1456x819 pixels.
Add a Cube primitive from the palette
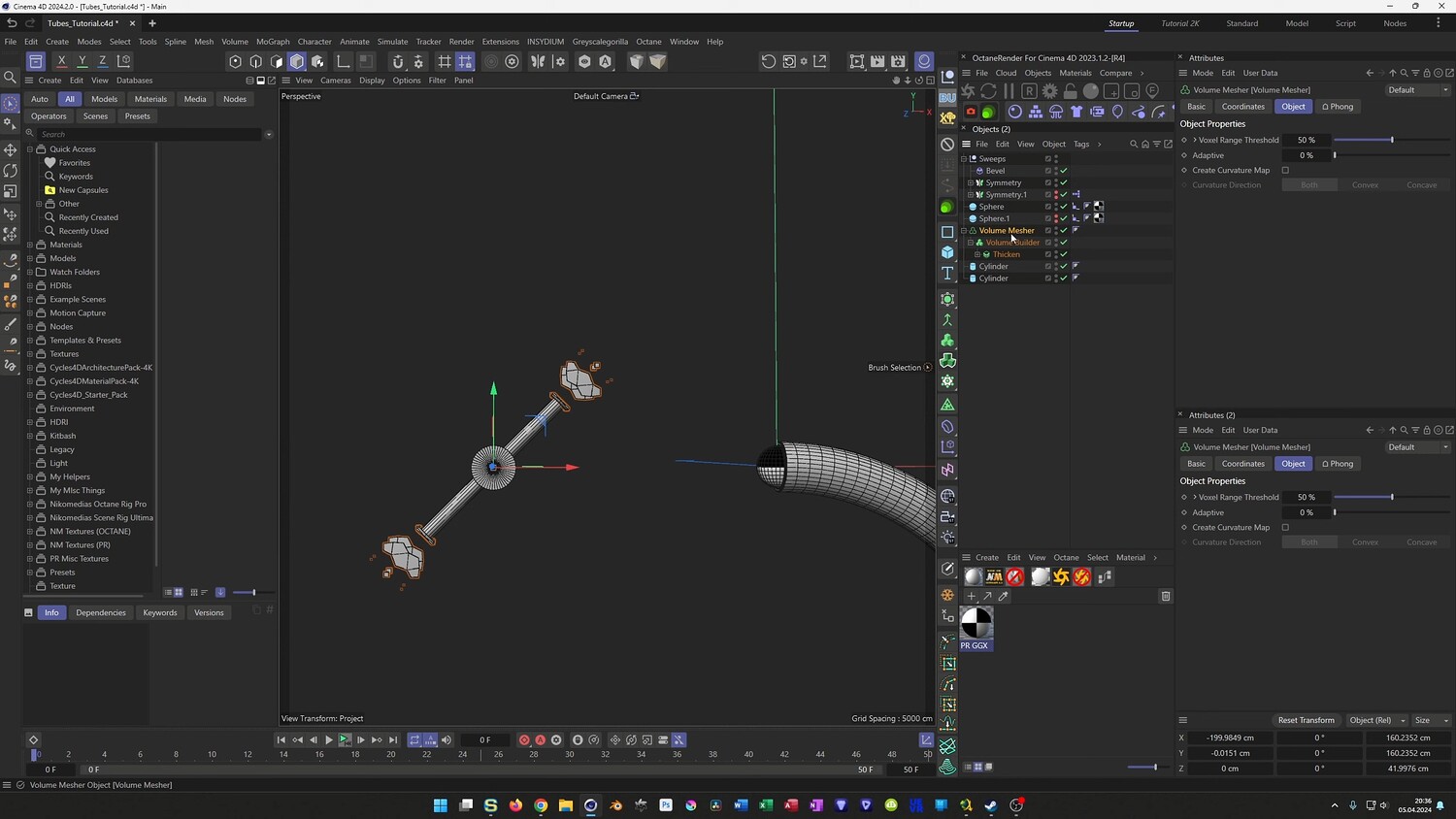[947, 252]
